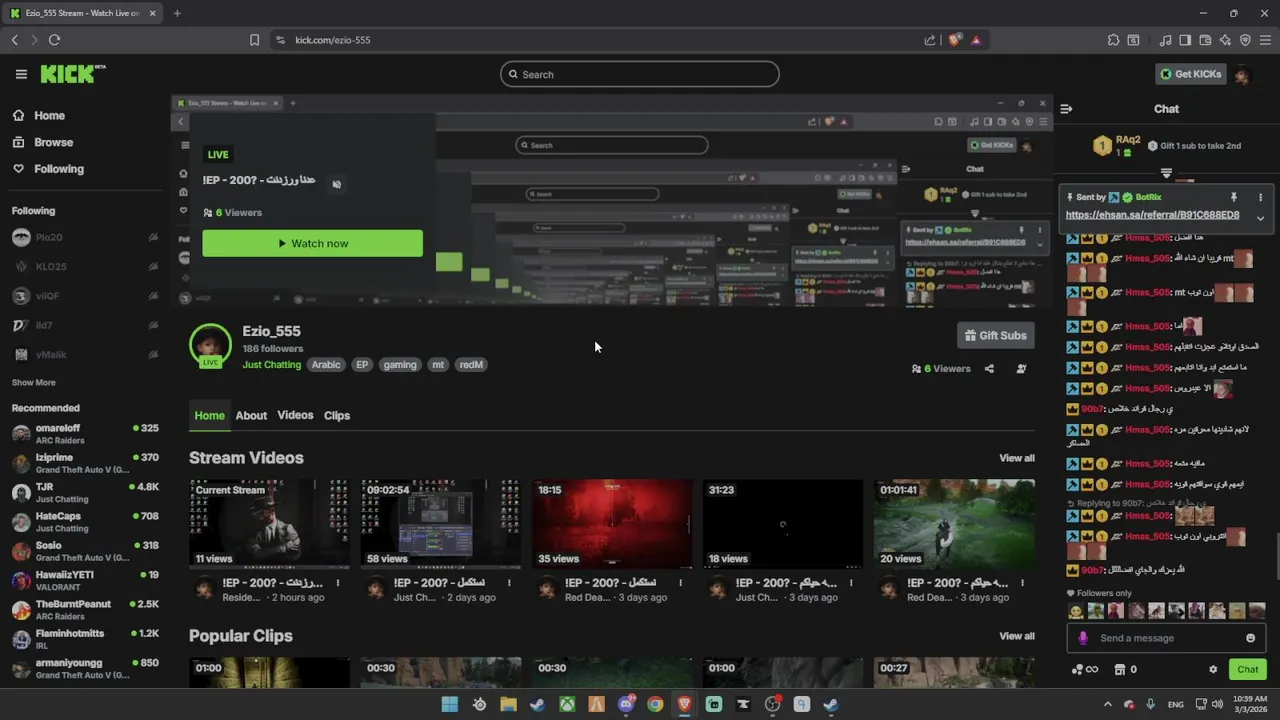The height and width of the screenshot is (720, 1280).
Task: Click the Watch now button
Action: coord(312,243)
